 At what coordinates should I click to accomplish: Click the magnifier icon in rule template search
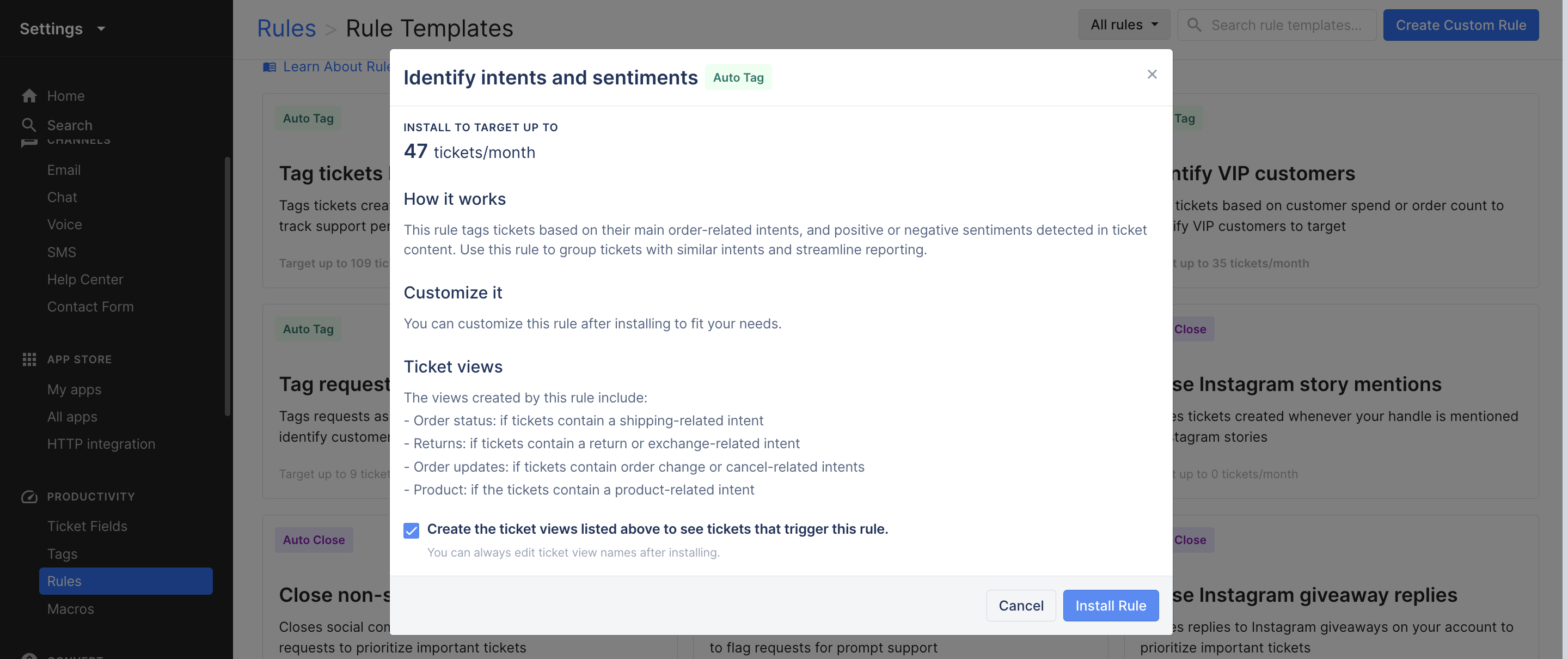(1195, 25)
